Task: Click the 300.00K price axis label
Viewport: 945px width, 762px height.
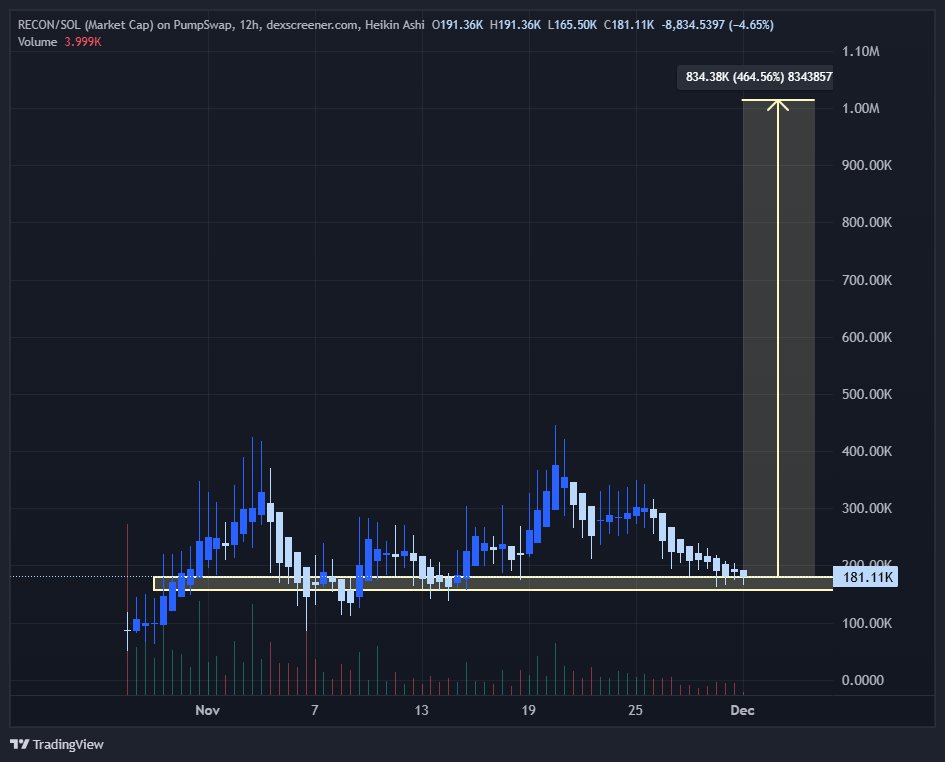Action: pyautogui.click(x=867, y=508)
